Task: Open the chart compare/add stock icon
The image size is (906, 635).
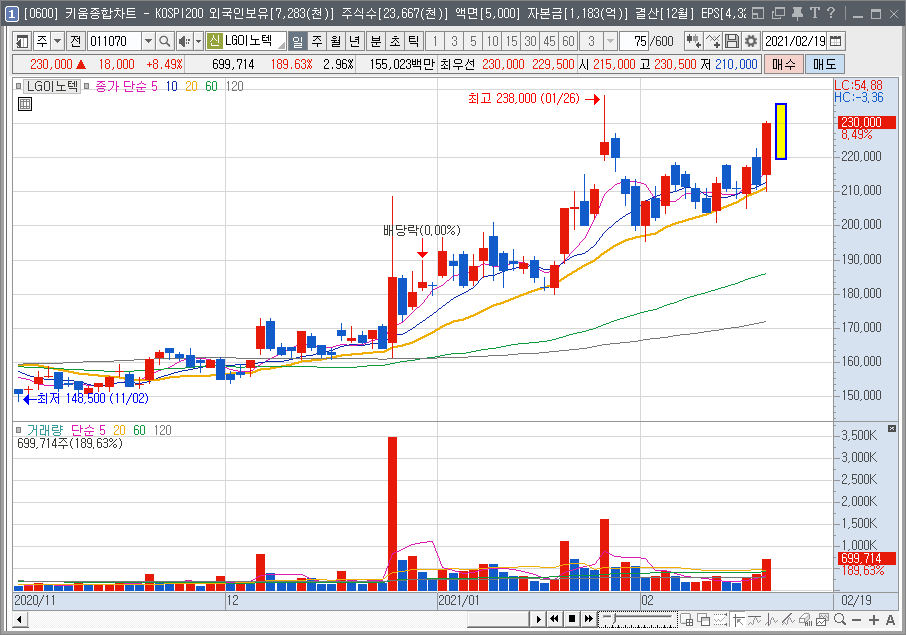Action: pyautogui.click(x=693, y=41)
